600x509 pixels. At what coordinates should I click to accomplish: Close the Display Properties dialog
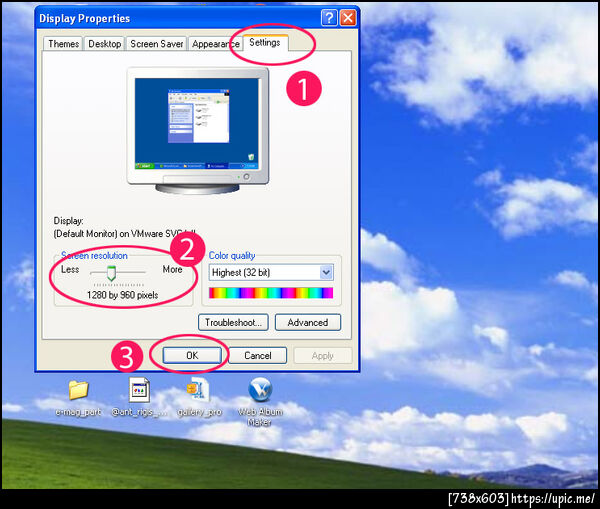(x=348, y=18)
